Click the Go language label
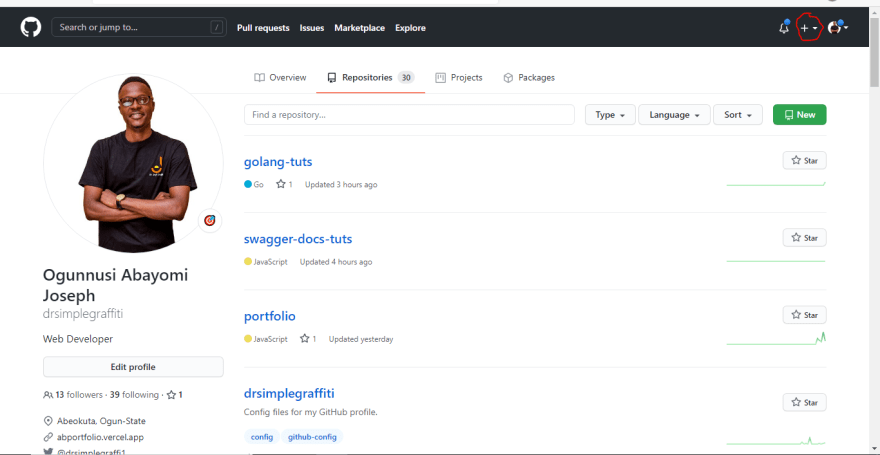Screen dimensions: 880x455 tap(254, 184)
